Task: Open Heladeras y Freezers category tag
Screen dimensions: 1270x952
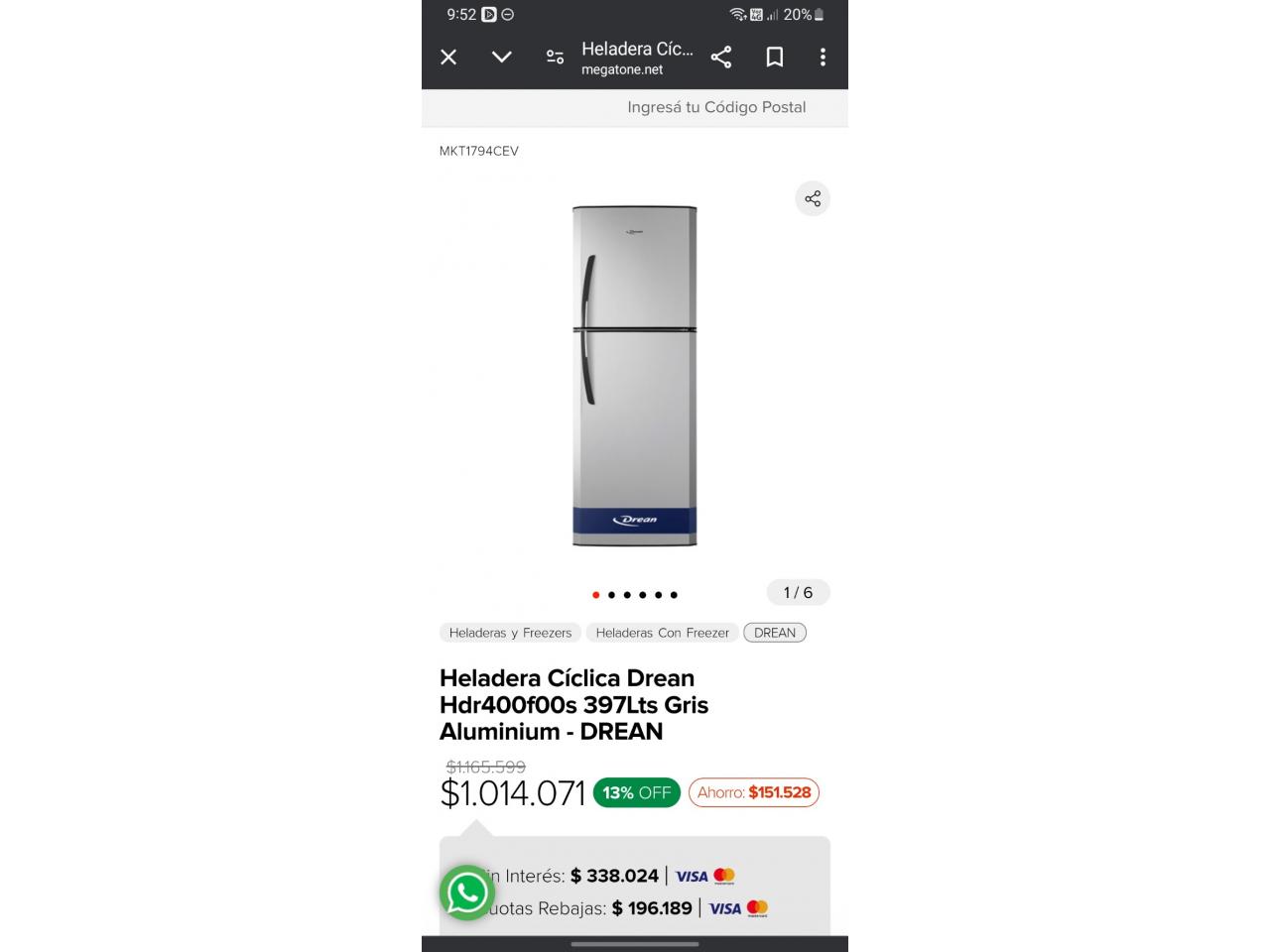Action: point(510,633)
